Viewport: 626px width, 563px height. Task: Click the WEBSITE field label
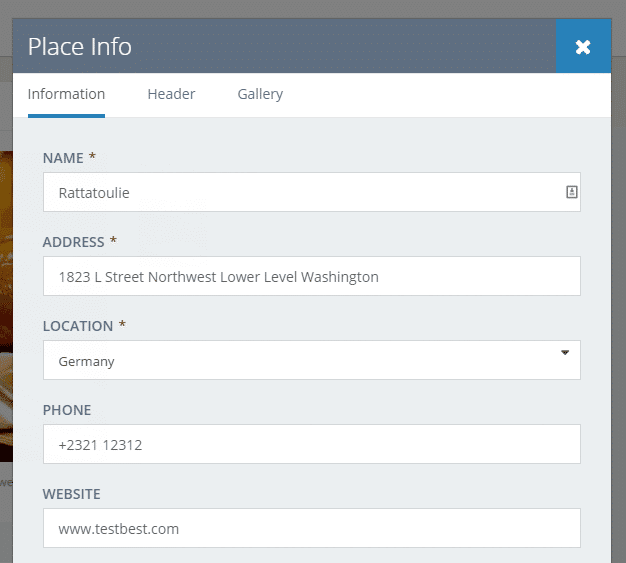click(x=72, y=494)
